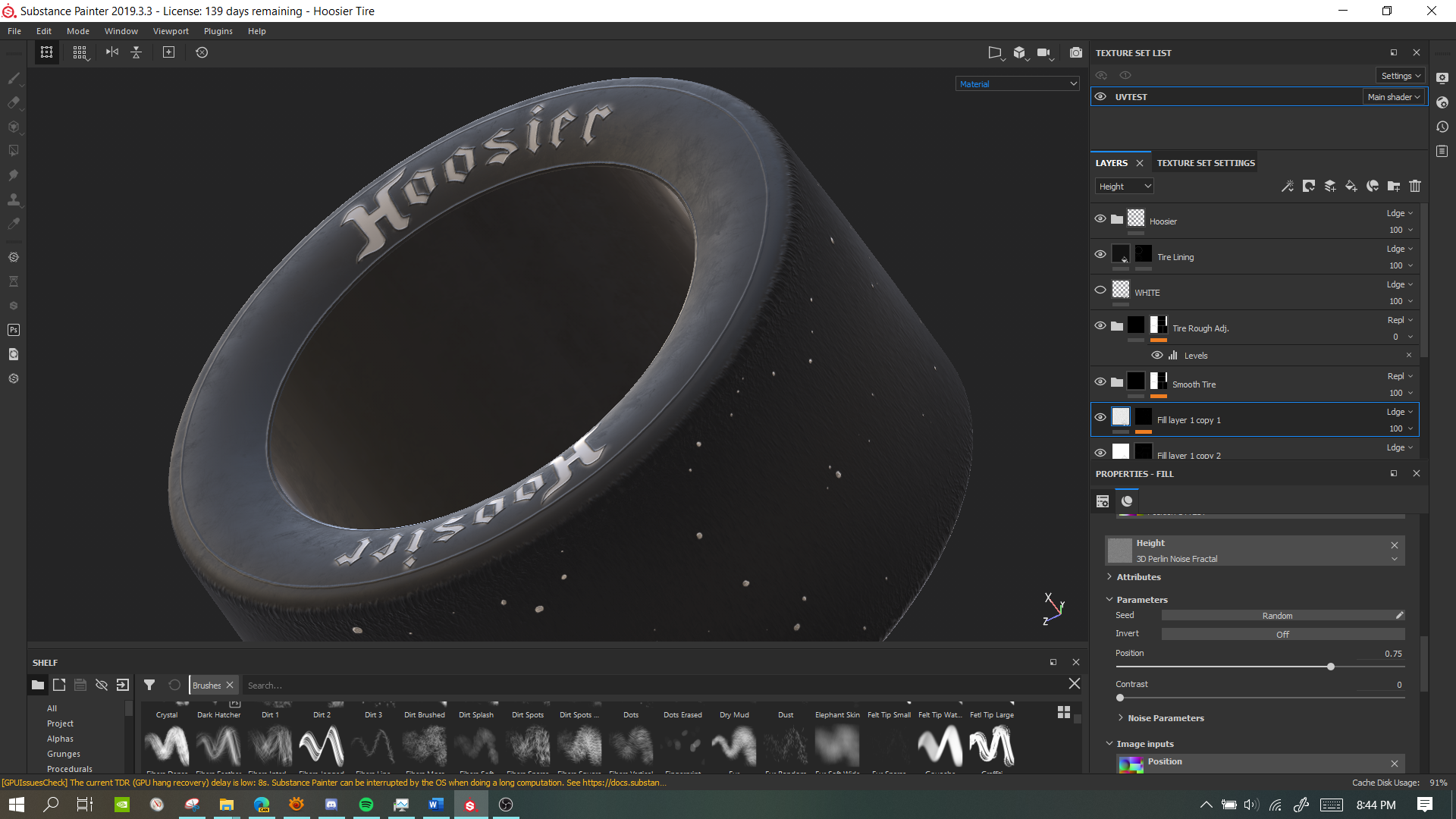
Task: Toggle UVTEST texture set visibility
Action: [x=1100, y=96]
